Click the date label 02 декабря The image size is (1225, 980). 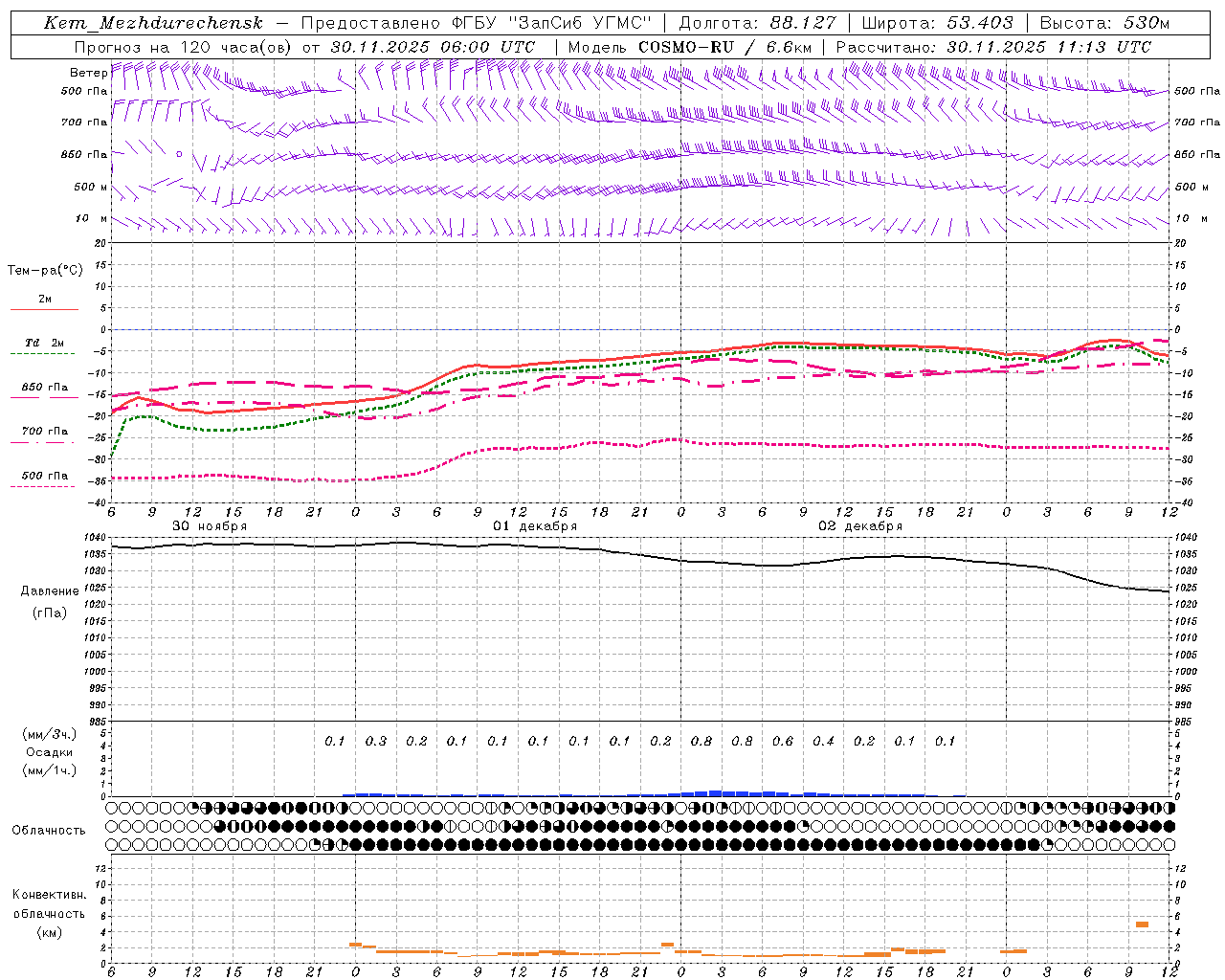[860, 526]
